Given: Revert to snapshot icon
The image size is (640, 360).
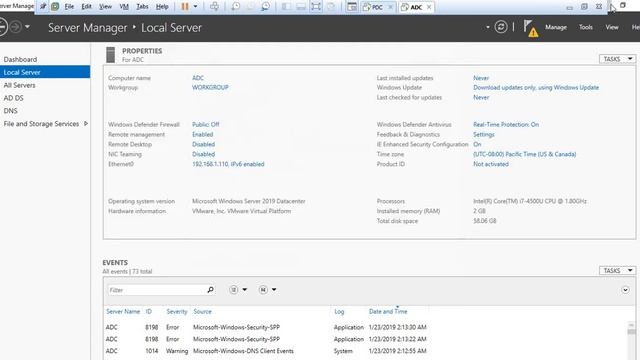Looking at the screenshot, I should 251,7.
